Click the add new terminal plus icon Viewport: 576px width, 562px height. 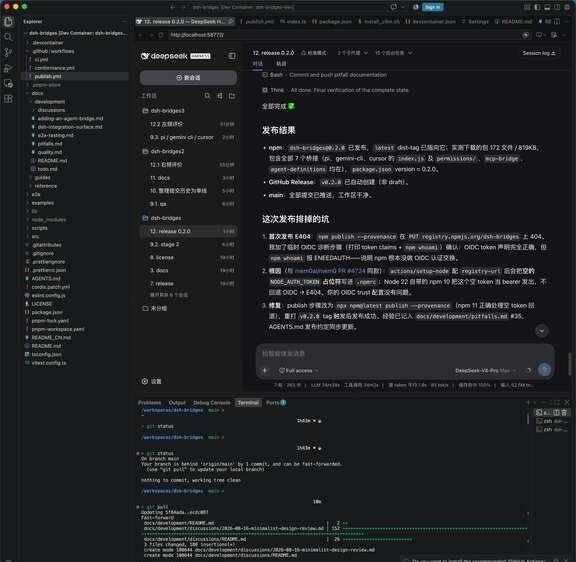[x=528, y=403]
